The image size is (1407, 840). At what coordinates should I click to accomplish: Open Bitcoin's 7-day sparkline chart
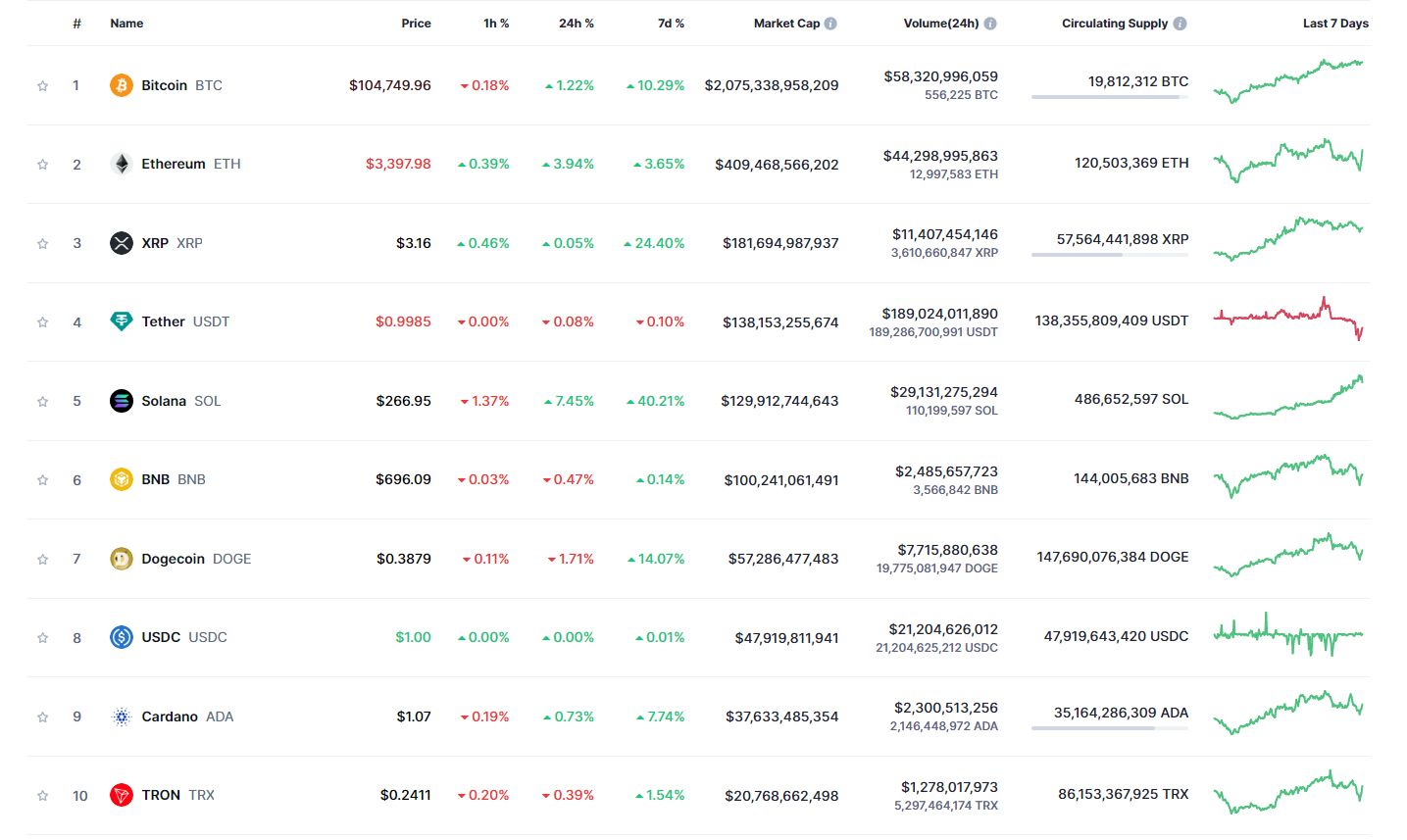1288,81
